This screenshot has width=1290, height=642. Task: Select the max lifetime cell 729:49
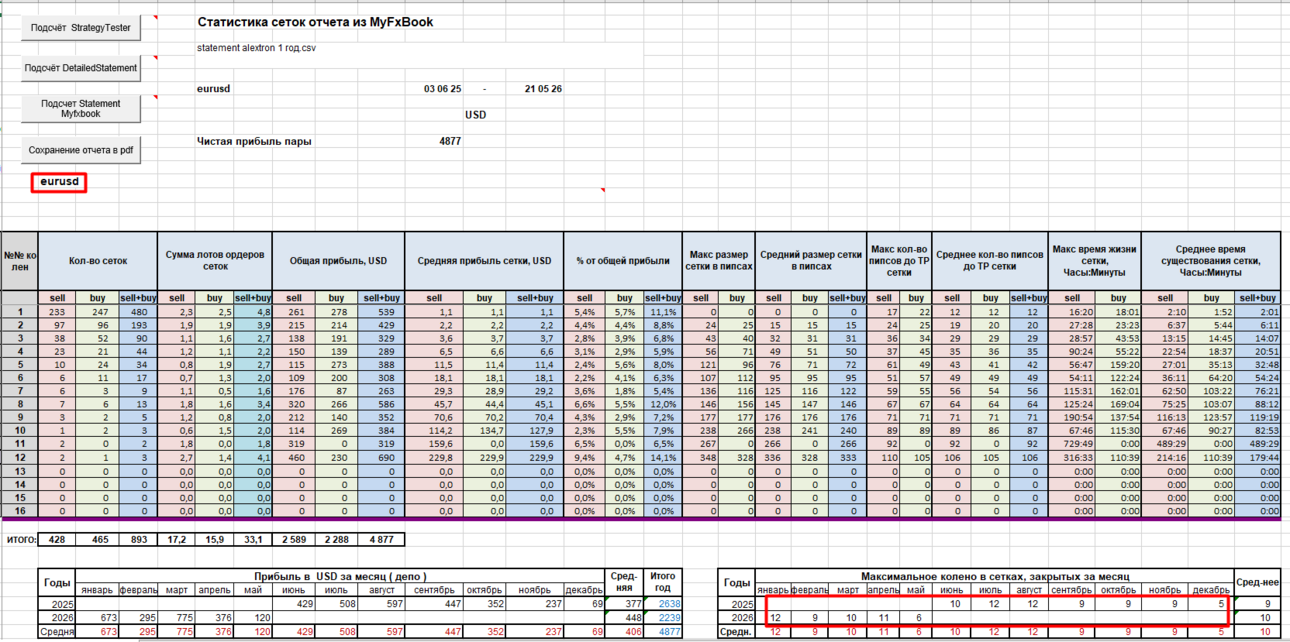tap(1073, 443)
